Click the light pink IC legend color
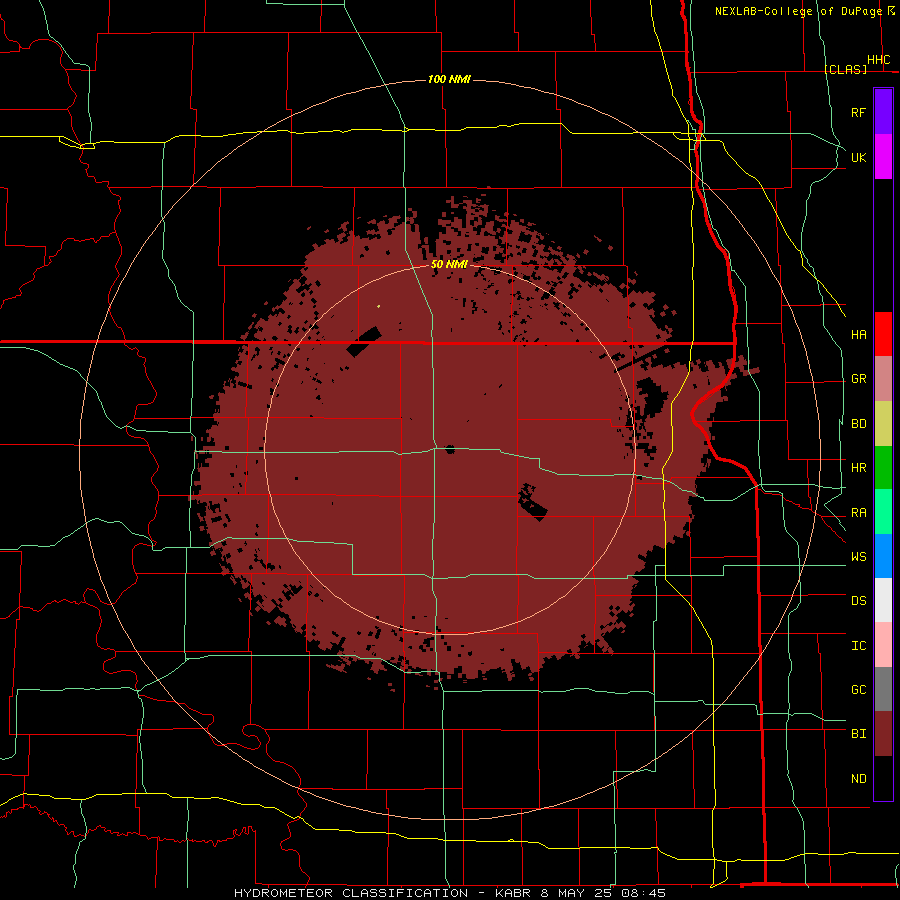 coord(883,645)
